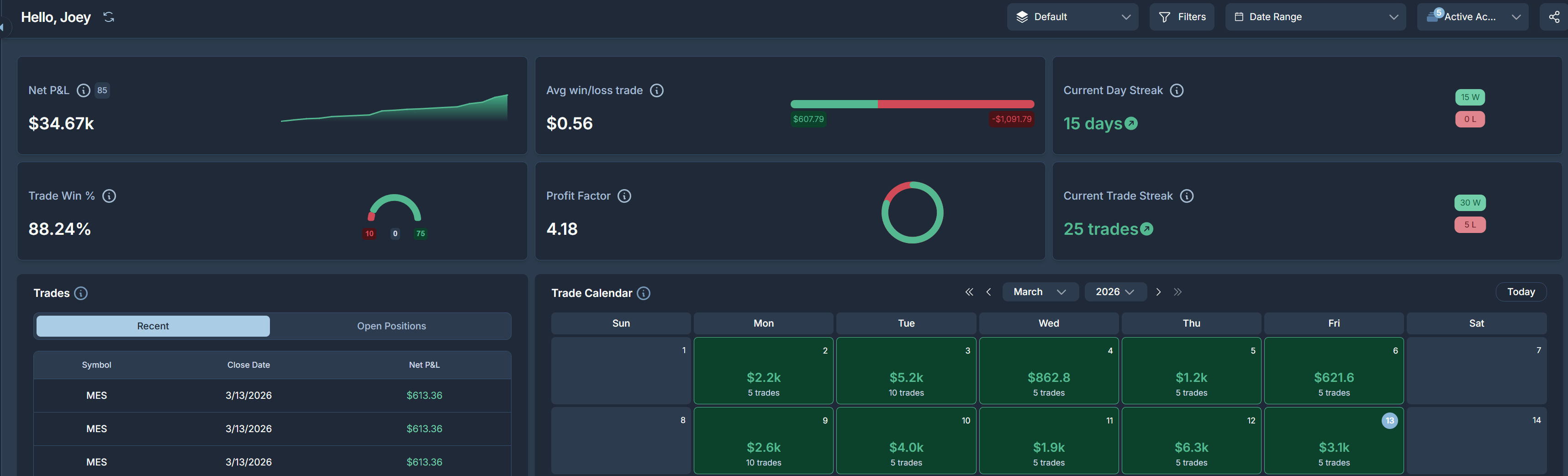Click the refresh icon beside Hello, Joey
This screenshot has height=476, width=1568.
109,17
